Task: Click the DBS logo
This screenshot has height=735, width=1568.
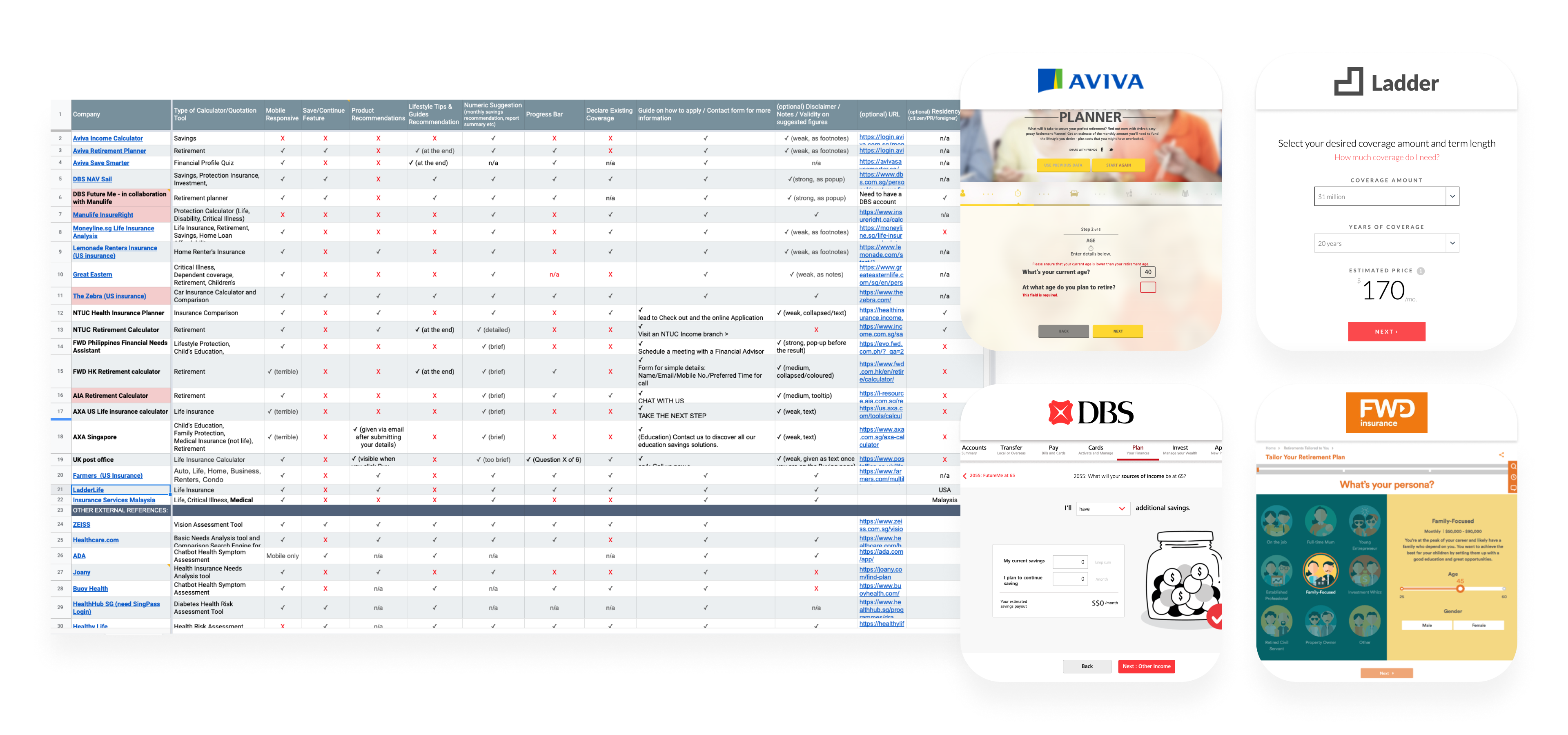Action: click(x=1091, y=412)
